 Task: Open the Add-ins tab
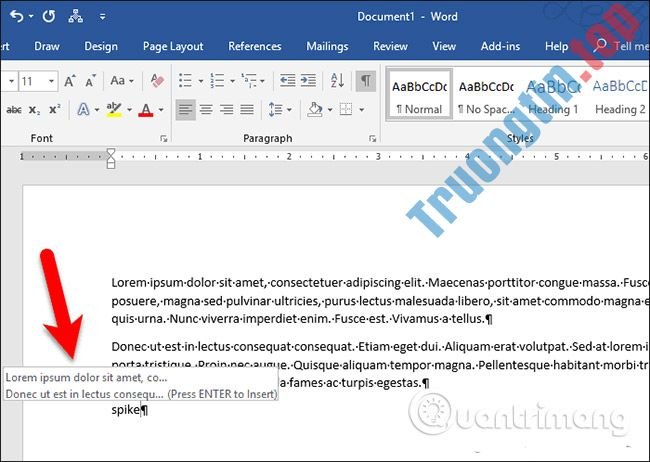[x=500, y=46]
